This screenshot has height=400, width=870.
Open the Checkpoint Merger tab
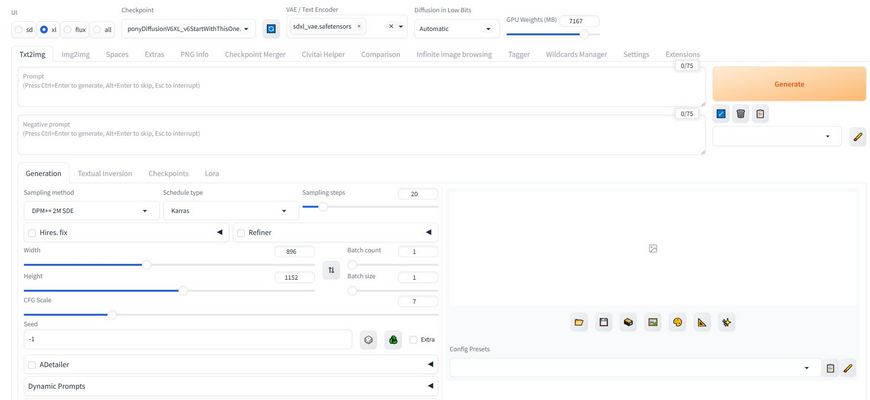[x=255, y=54]
